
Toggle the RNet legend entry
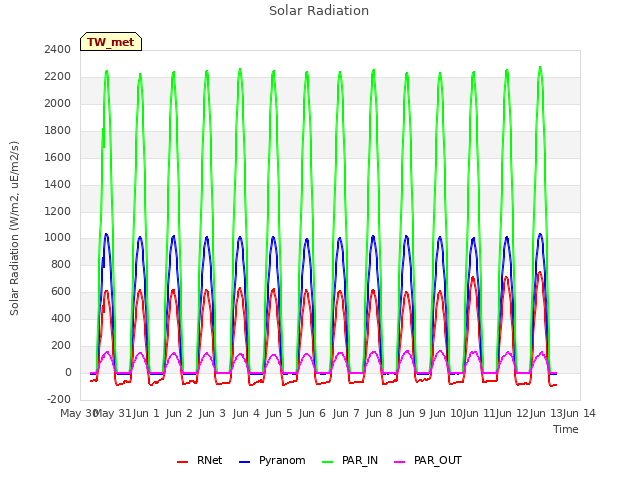(x=200, y=461)
